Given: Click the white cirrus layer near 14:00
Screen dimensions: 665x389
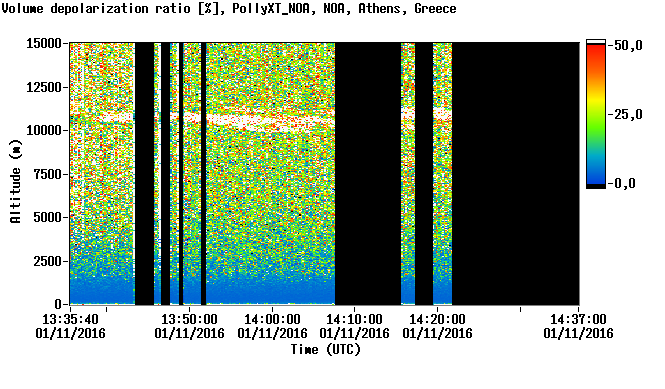Looking at the screenshot, I should [x=271, y=121].
